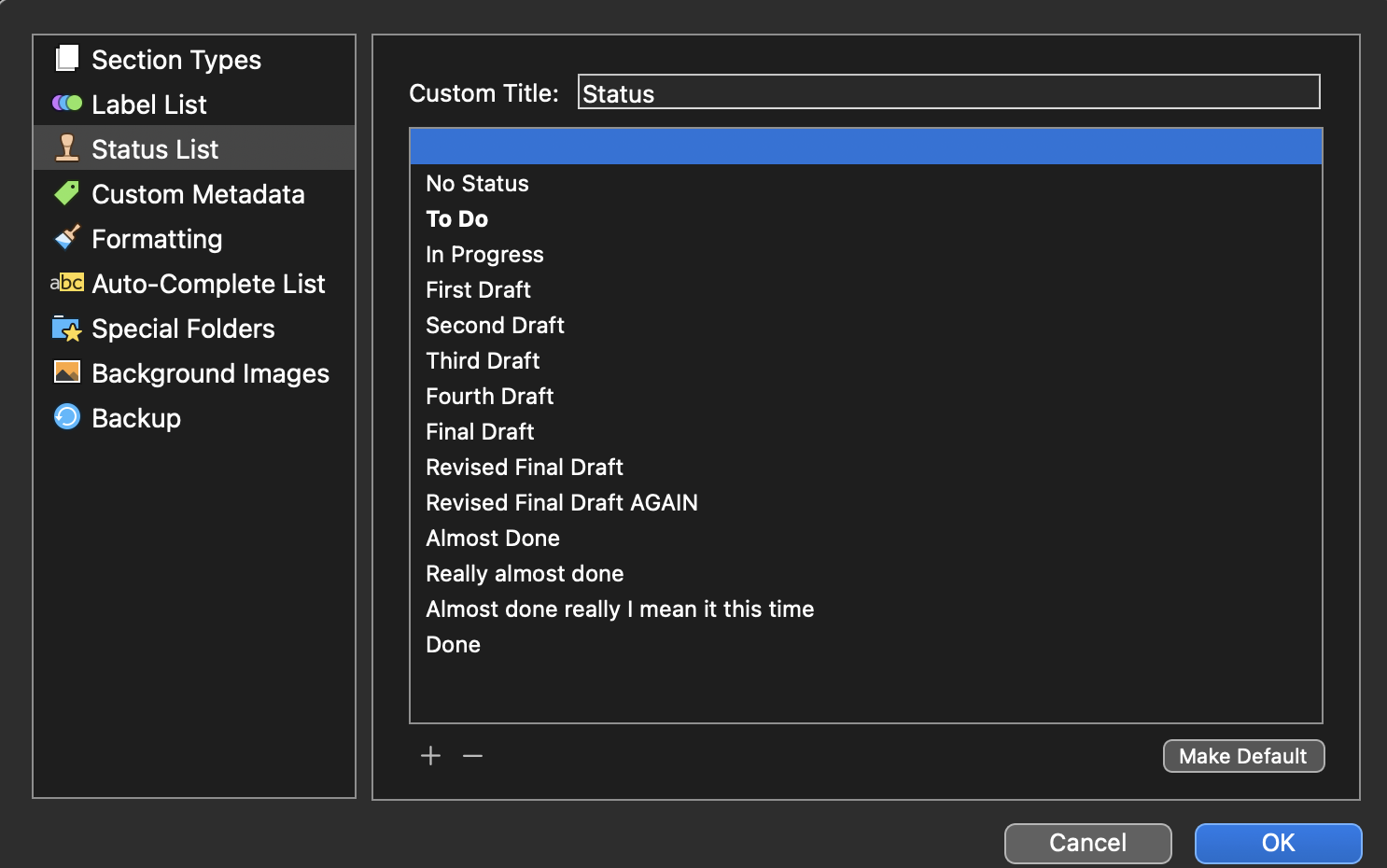Confirm changes with OK button
The image size is (1387, 868).
[1278, 843]
